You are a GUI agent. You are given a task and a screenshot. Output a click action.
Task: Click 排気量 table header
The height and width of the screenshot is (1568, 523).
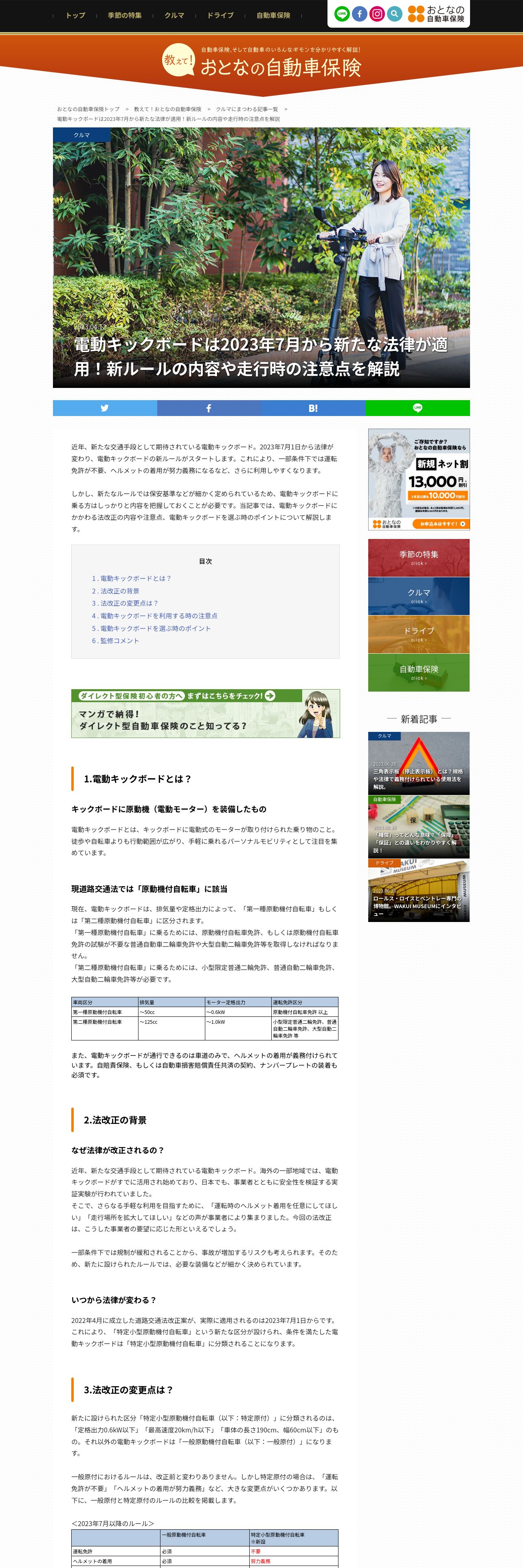[171, 1002]
